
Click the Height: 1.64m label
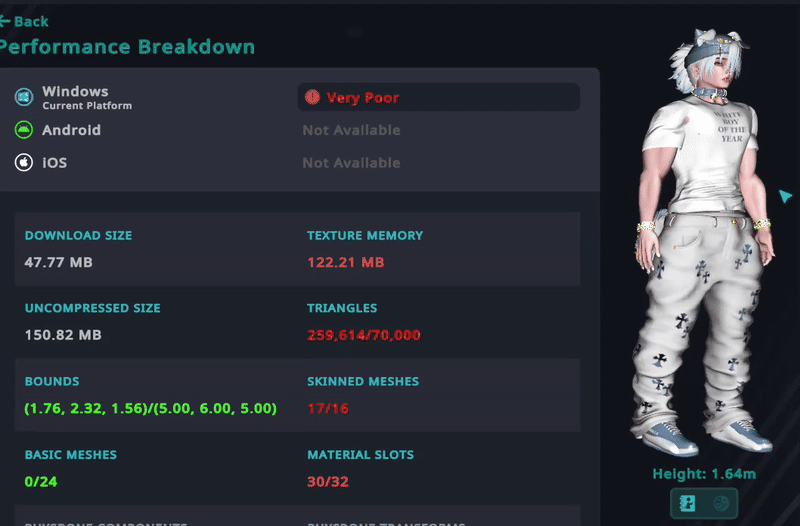click(704, 474)
